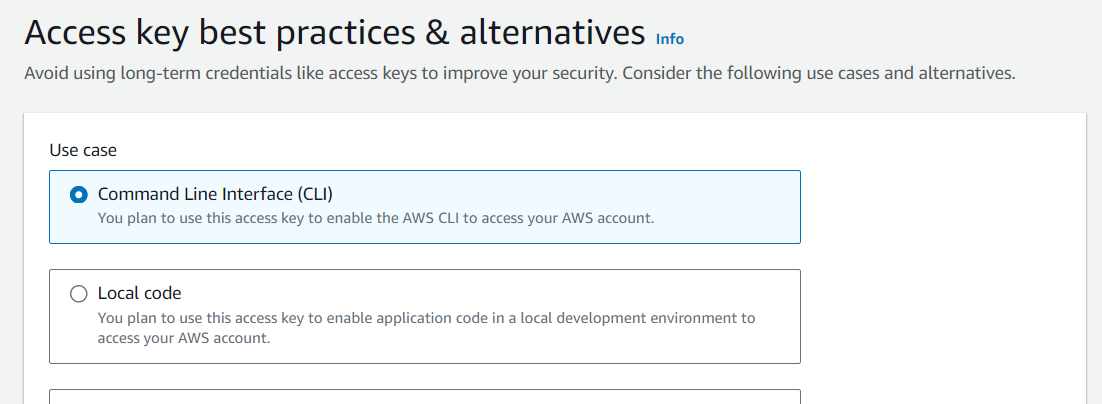Click the Local code description's first line
The image size is (1102, 404).
pyautogui.click(x=427, y=318)
